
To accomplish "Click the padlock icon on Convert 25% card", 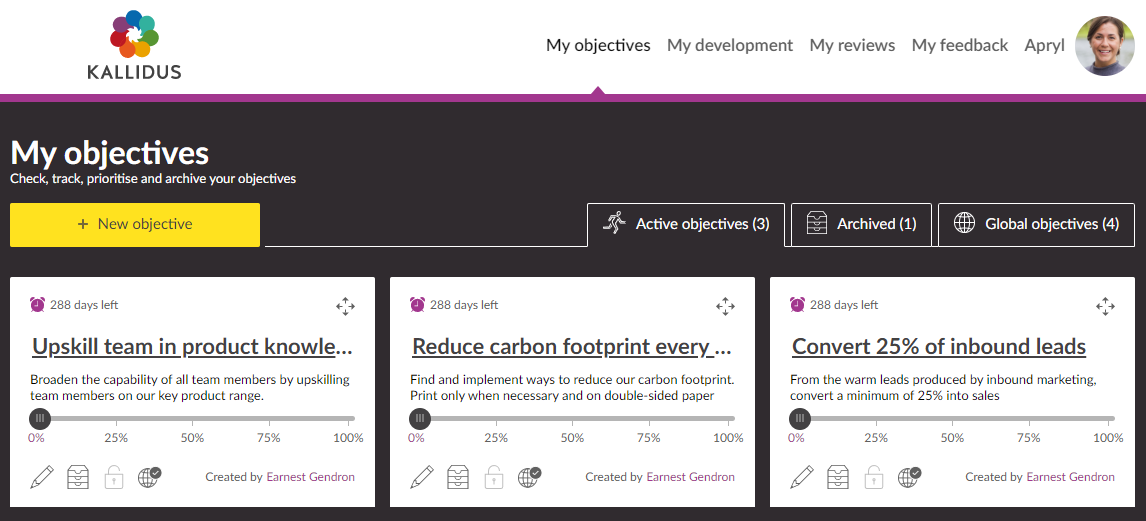I will [x=874, y=477].
